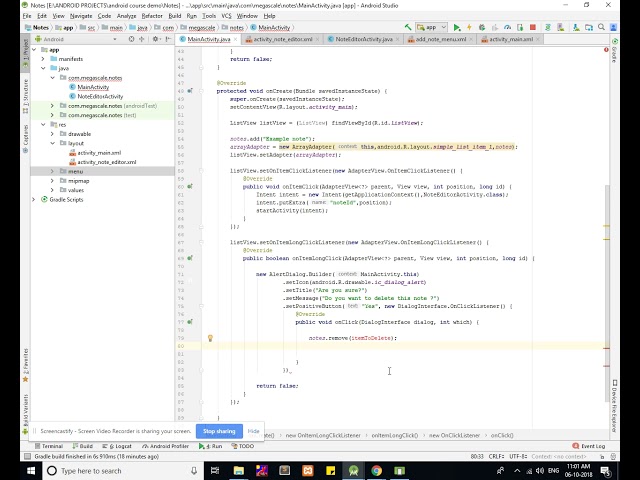Open the SDK Manager icon
Screen dimensions: 640x480
coord(576,27)
